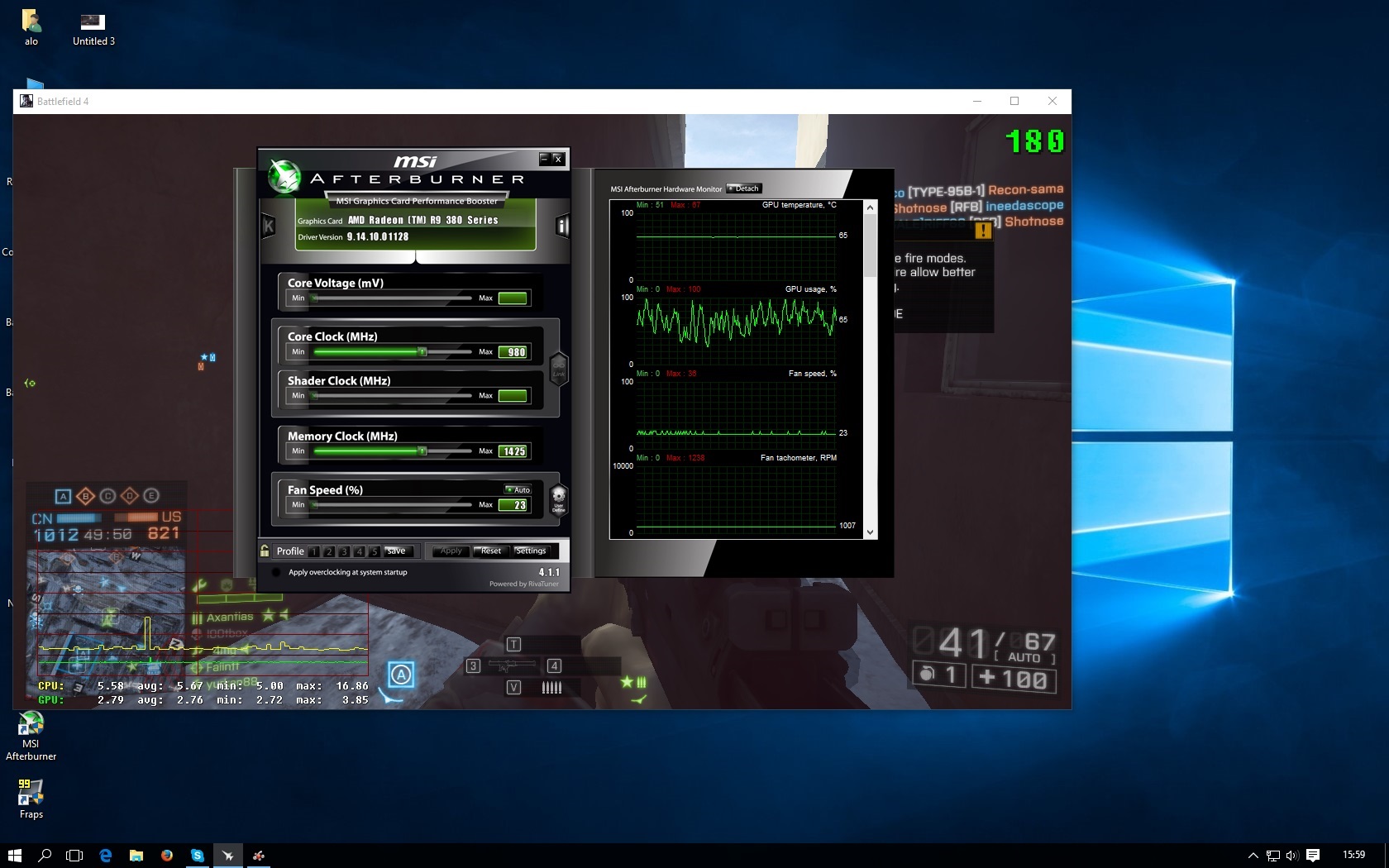Open the alo folder on desktop
This screenshot has height=868, width=1389.
(31, 27)
